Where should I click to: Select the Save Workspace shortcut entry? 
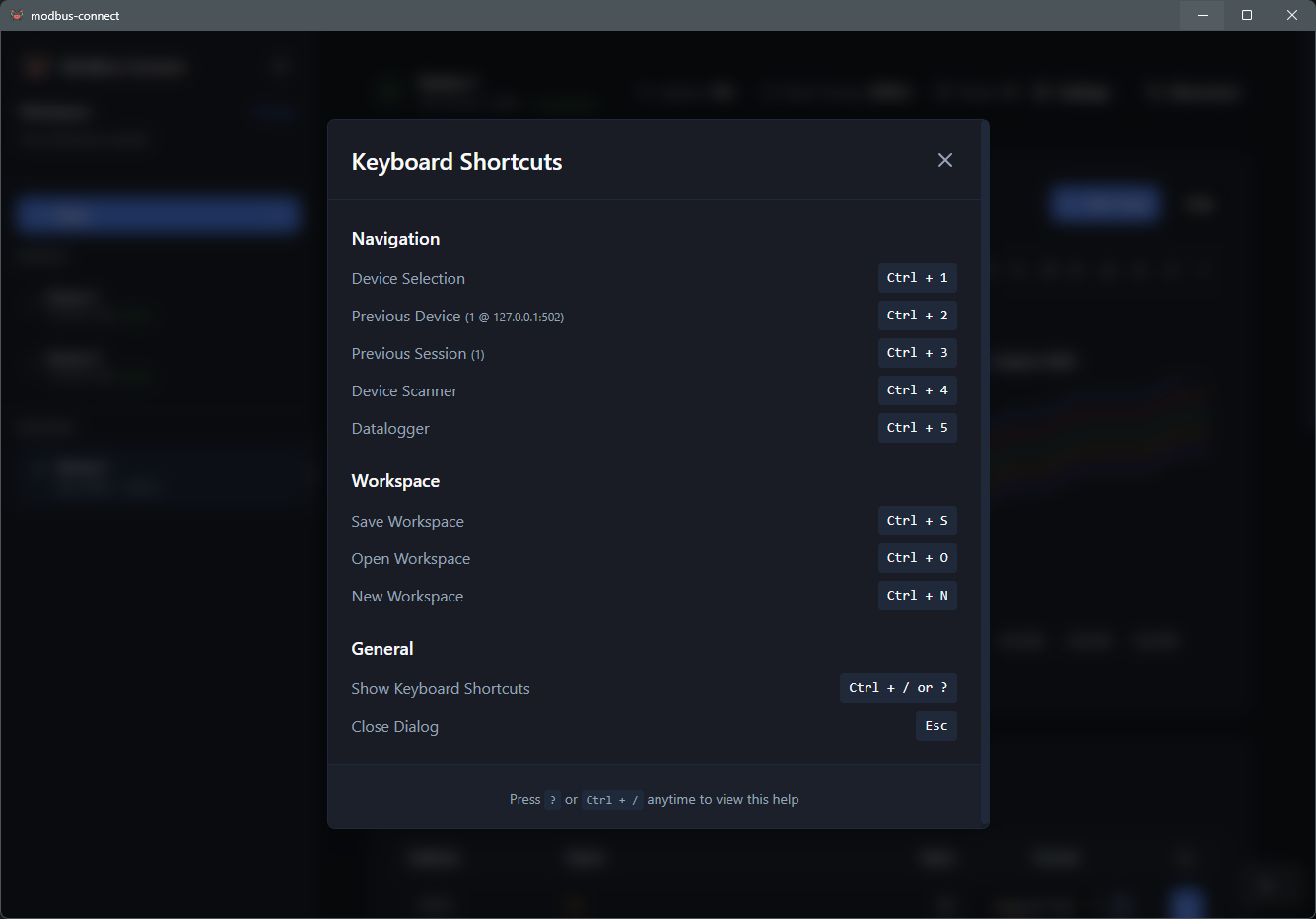(407, 521)
